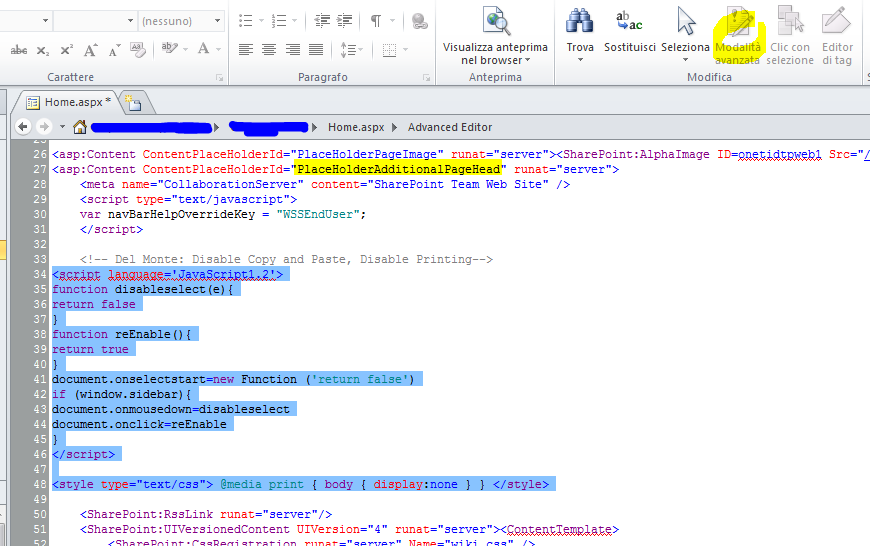The image size is (870, 546).
Task: Navigate back with left arrow
Action: pos(23,127)
